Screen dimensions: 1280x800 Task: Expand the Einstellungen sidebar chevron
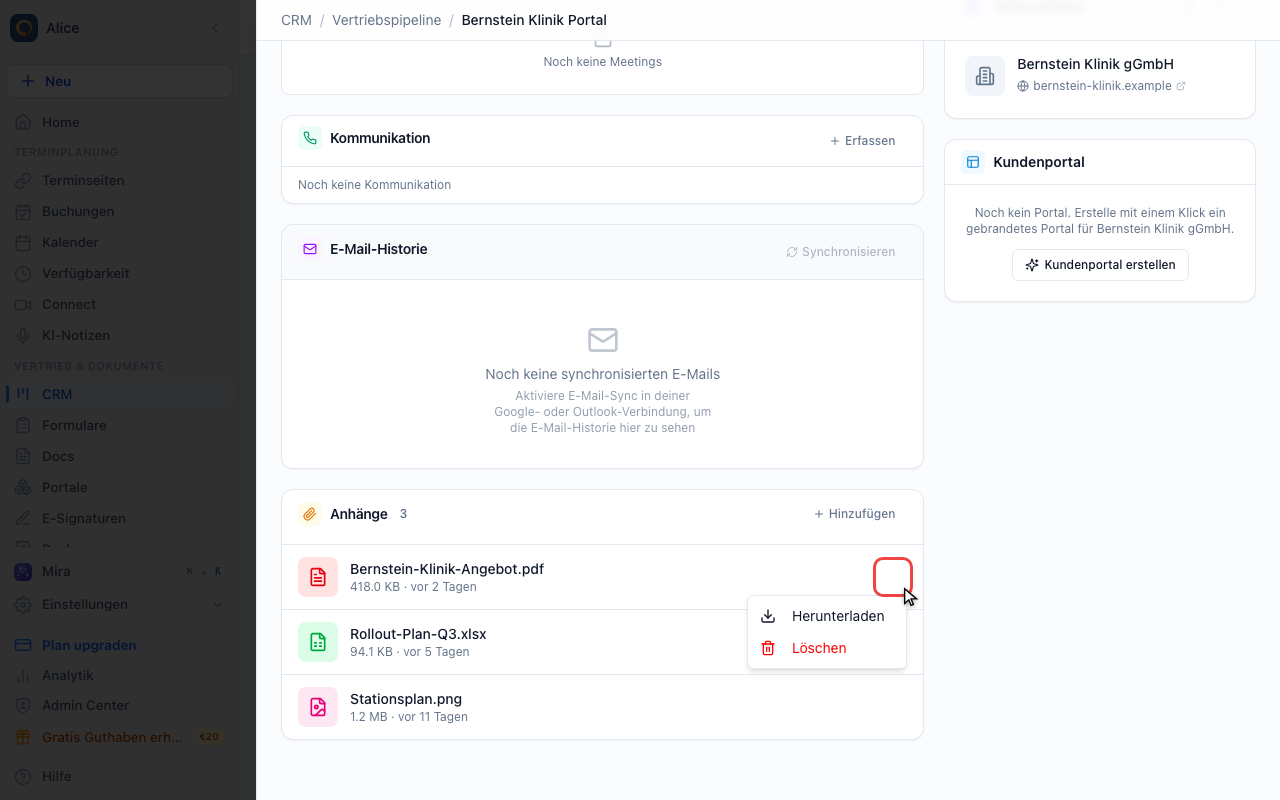tap(218, 605)
